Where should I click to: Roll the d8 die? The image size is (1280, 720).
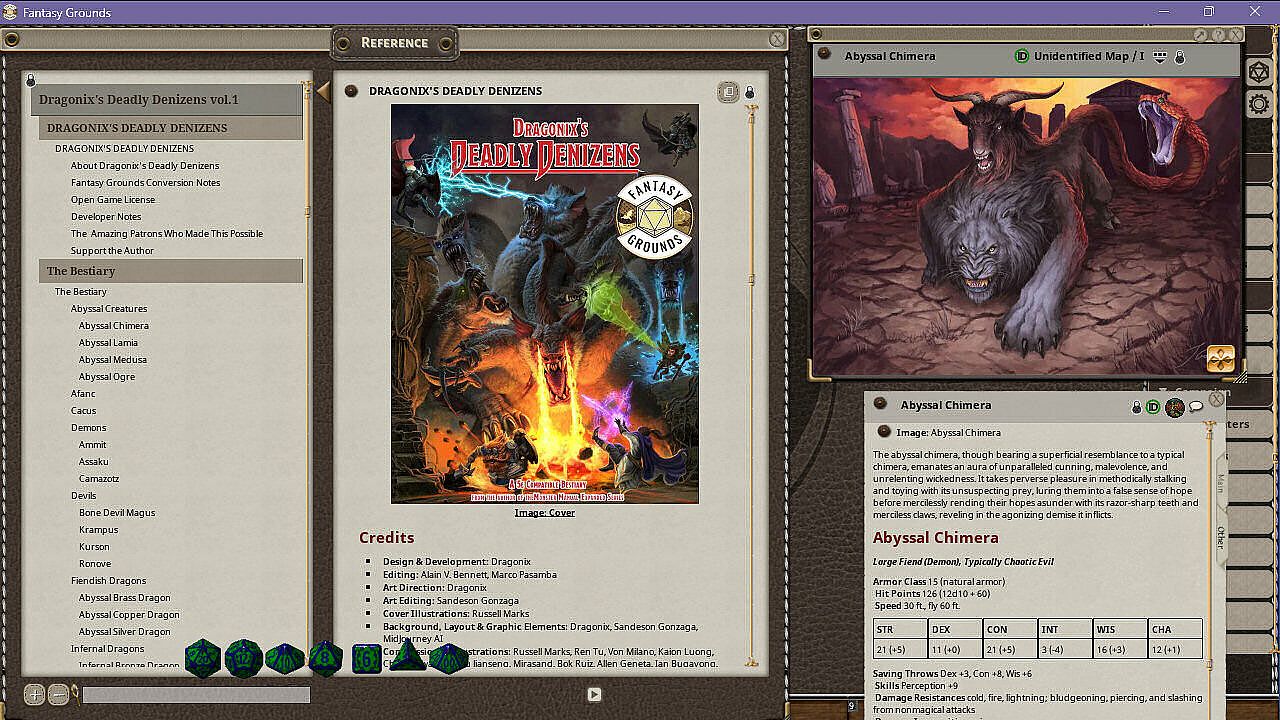pyautogui.click(x=326, y=659)
